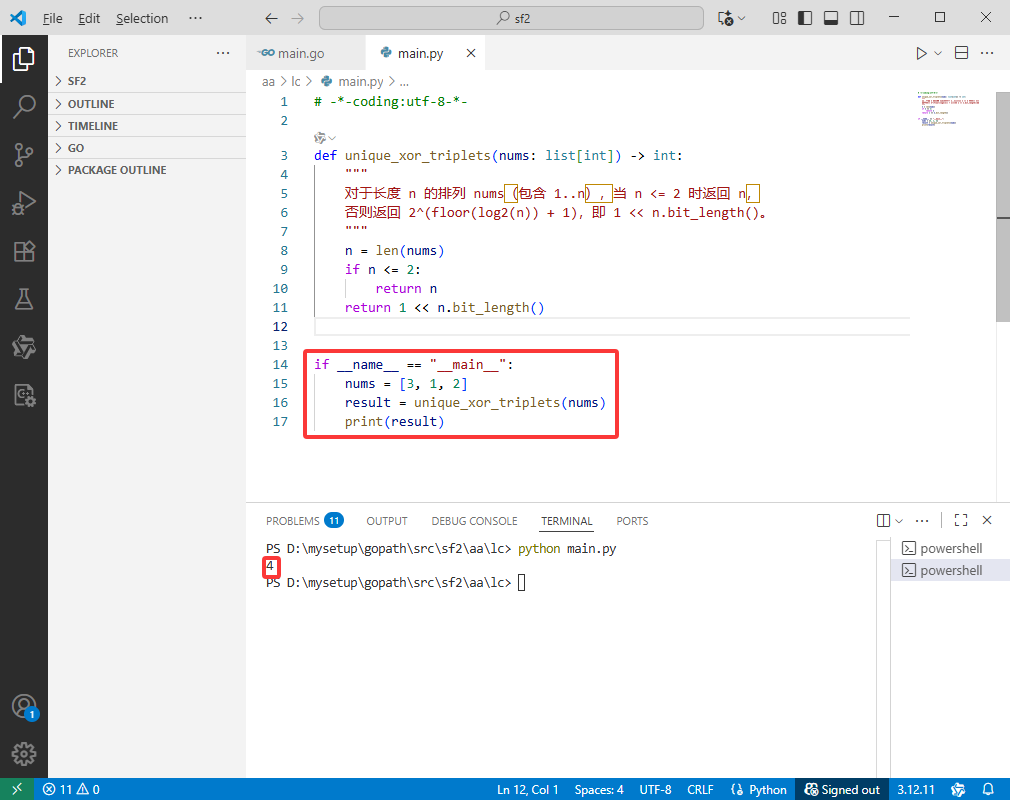Expand the GO section
Viewport: 1010px width, 800px height.
coord(147,148)
